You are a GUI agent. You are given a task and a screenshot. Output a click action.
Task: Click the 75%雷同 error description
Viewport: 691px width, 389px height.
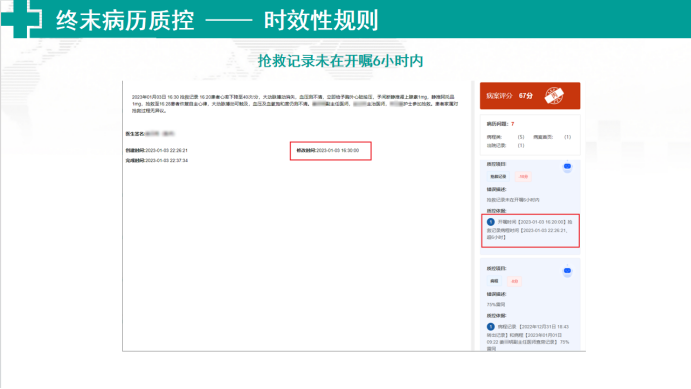pyautogui.click(x=496, y=304)
